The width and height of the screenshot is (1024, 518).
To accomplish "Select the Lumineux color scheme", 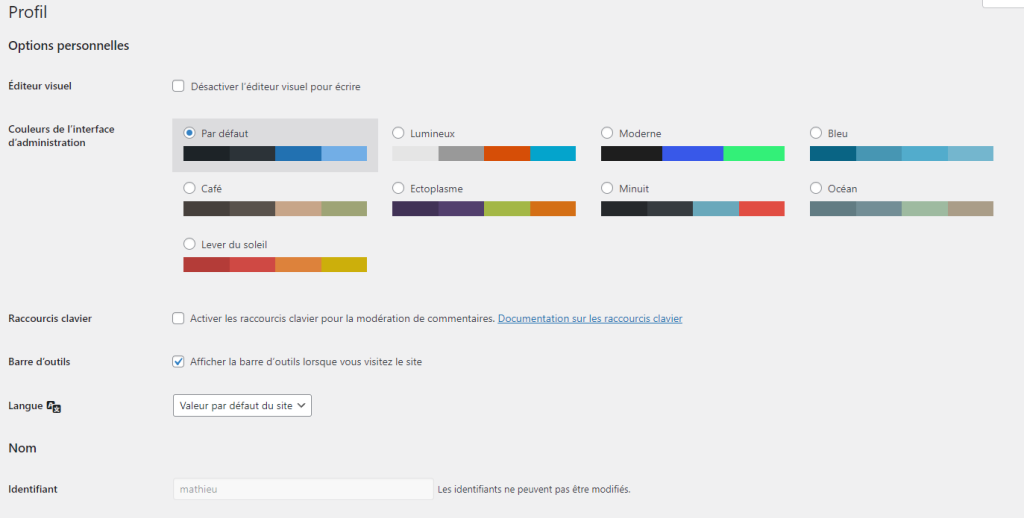I will tap(399, 133).
